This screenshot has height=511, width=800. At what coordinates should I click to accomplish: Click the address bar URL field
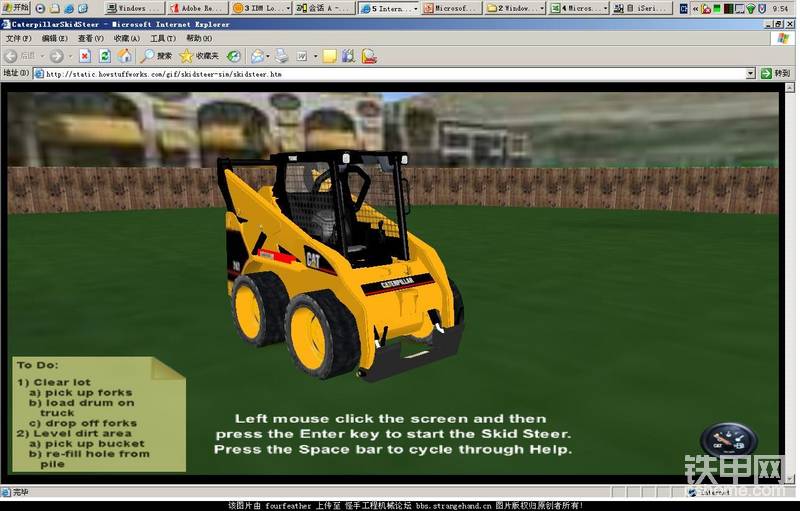(395, 74)
